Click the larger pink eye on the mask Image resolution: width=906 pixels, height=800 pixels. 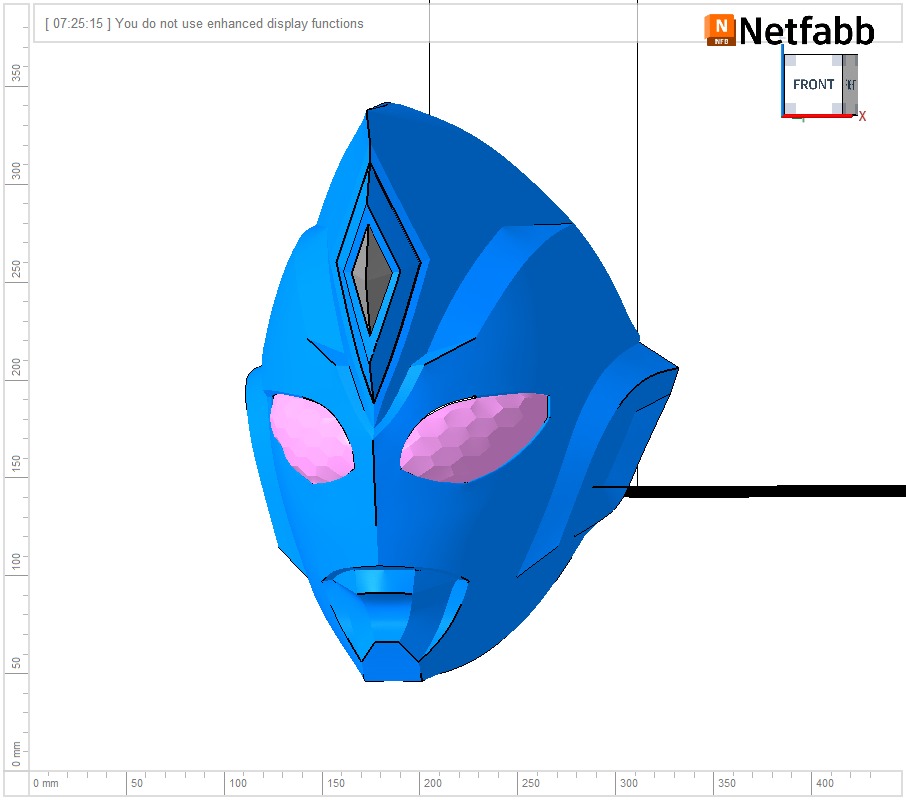tap(475, 438)
